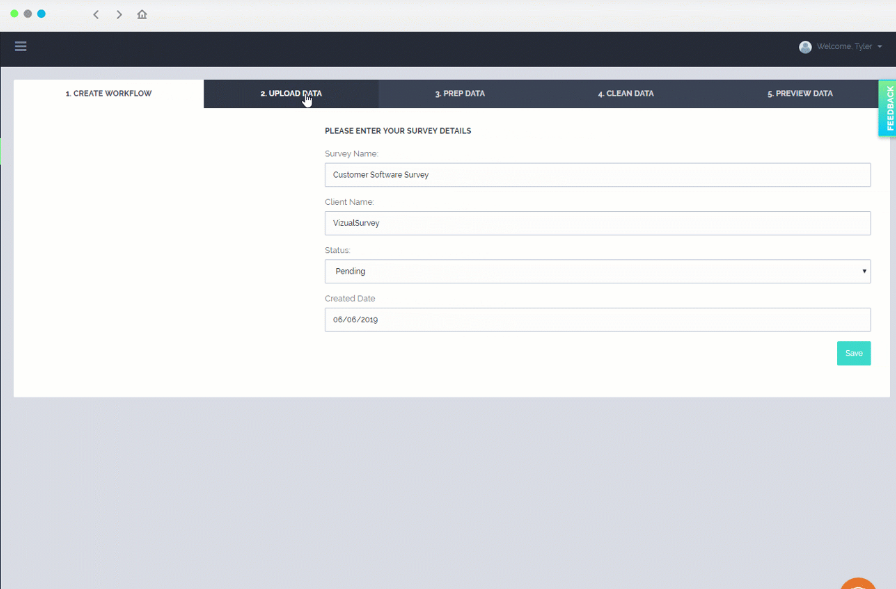Open the orange chat widget at bottom right
896x589 pixels.
click(x=857, y=584)
